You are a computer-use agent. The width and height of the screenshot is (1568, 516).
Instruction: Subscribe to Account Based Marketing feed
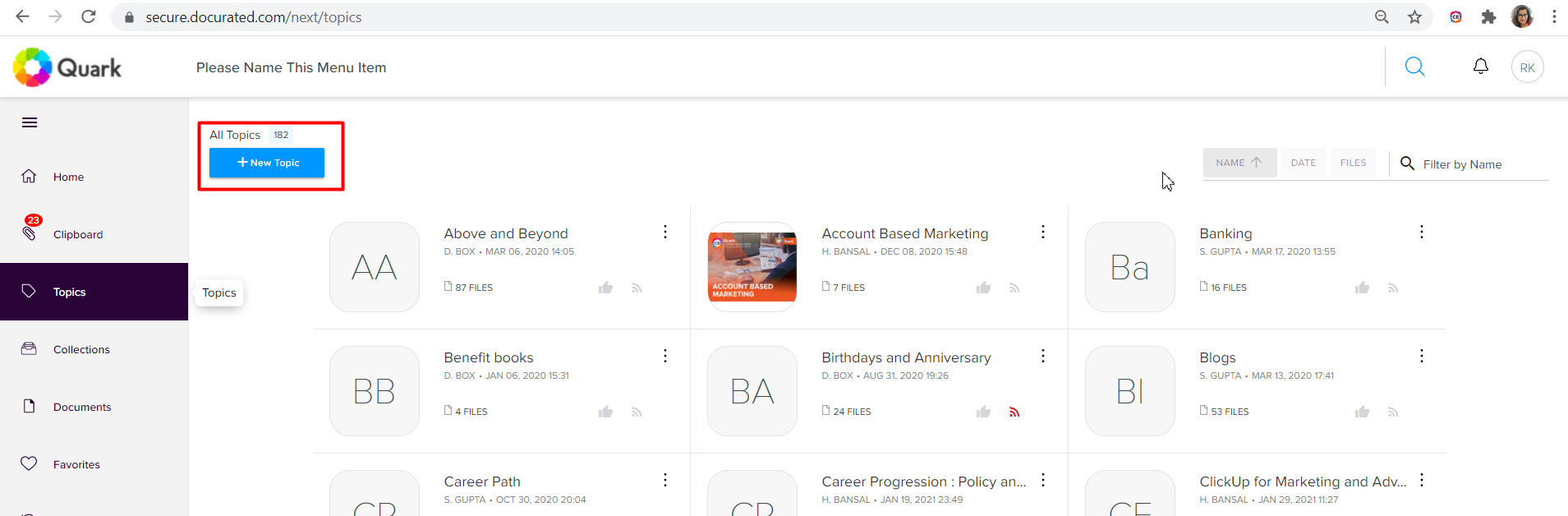[1014, 288]
